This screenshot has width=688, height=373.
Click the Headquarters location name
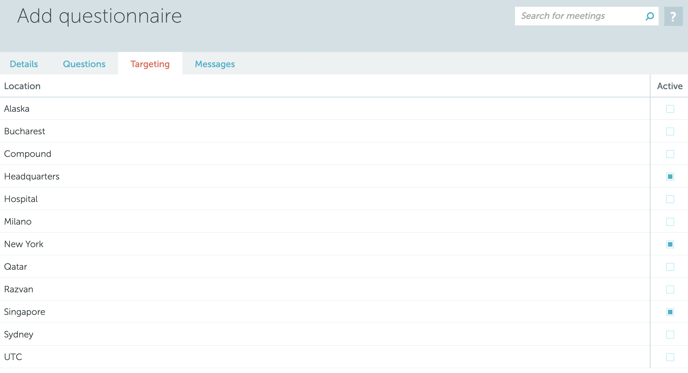click(32, 176)
